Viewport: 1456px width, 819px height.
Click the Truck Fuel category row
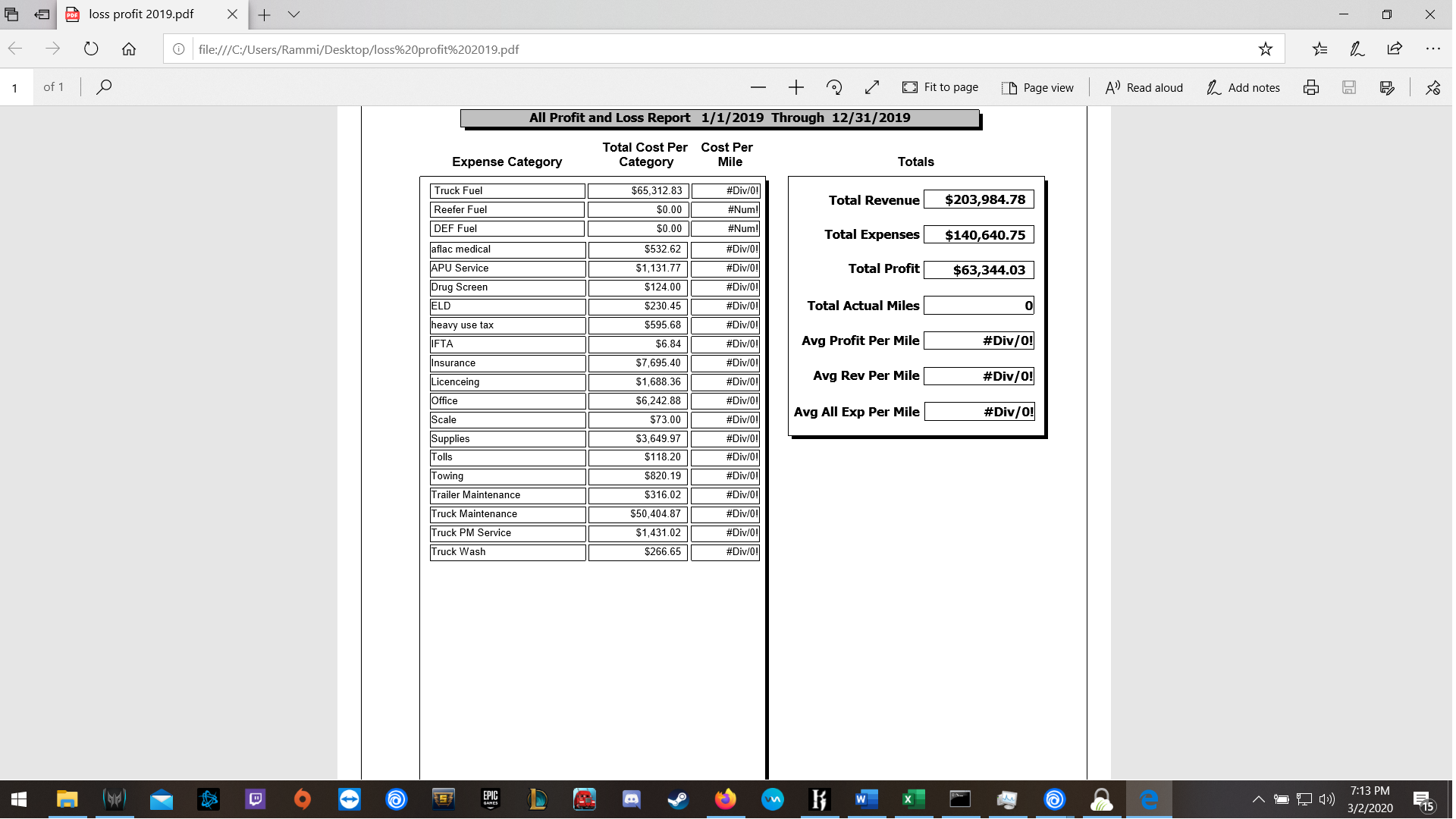coord(507,191)
